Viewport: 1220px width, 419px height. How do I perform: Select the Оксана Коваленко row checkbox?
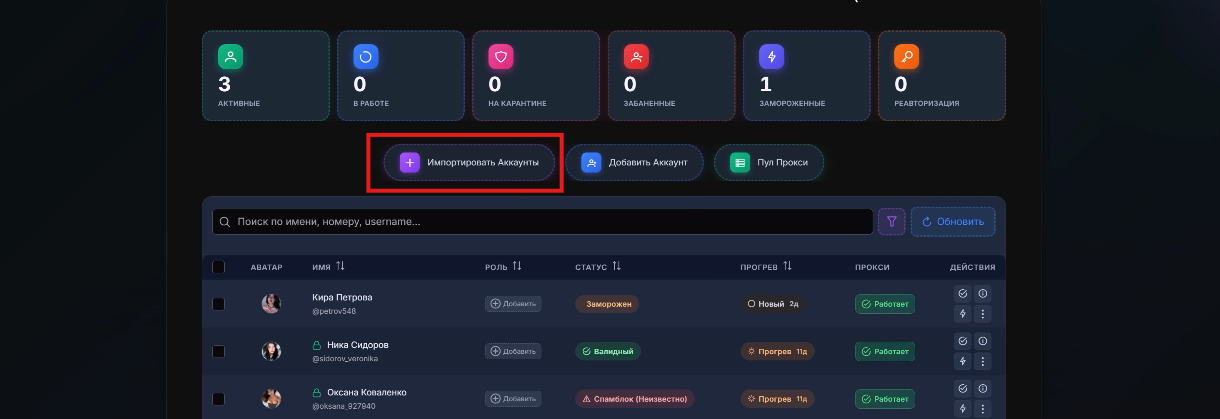pos(219,398)
